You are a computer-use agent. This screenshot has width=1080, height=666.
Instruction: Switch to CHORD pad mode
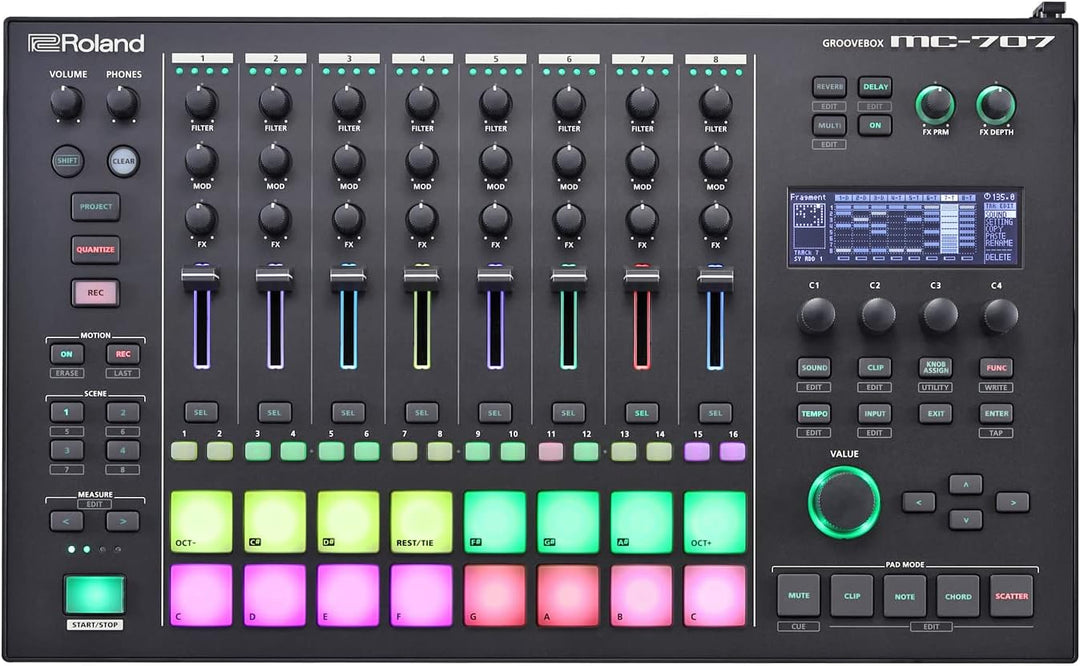pos(957,595)
